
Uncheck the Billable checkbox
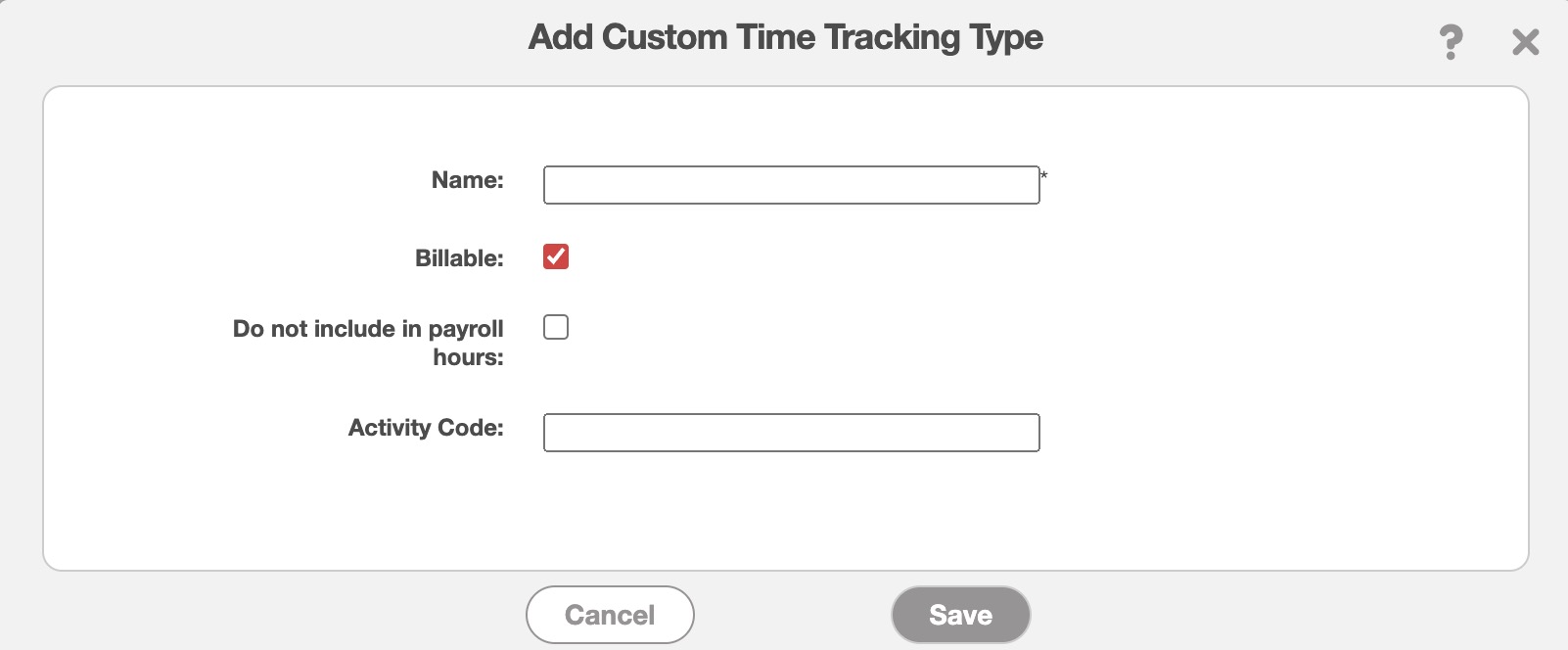tap(556, 256)
